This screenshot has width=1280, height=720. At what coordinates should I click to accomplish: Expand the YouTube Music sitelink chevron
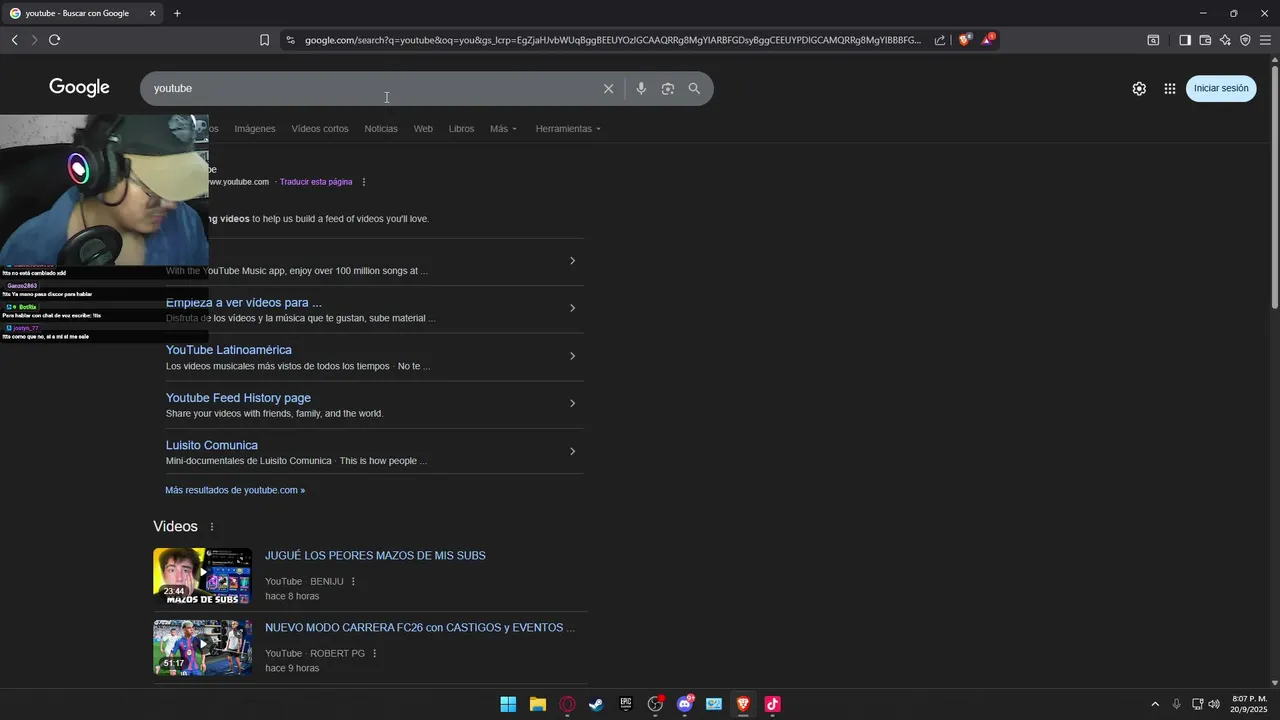572,261
